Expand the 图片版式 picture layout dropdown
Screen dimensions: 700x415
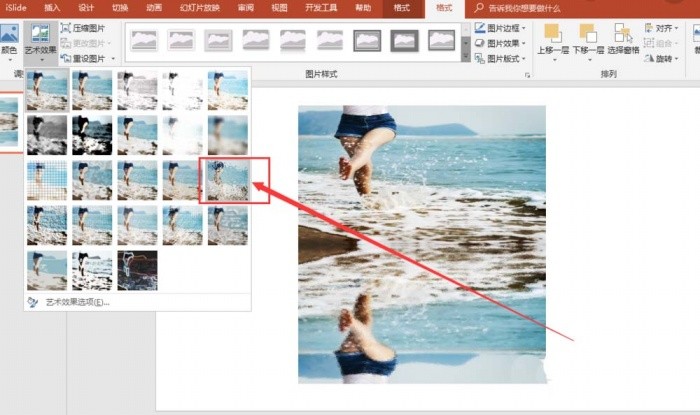[500, 58]
